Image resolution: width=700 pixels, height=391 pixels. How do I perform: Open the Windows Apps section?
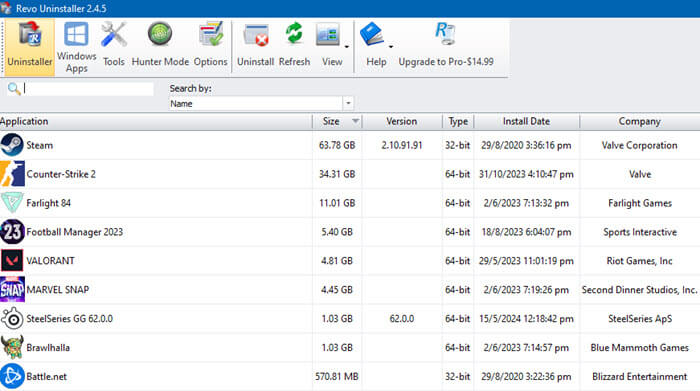[x=76, y=46]
